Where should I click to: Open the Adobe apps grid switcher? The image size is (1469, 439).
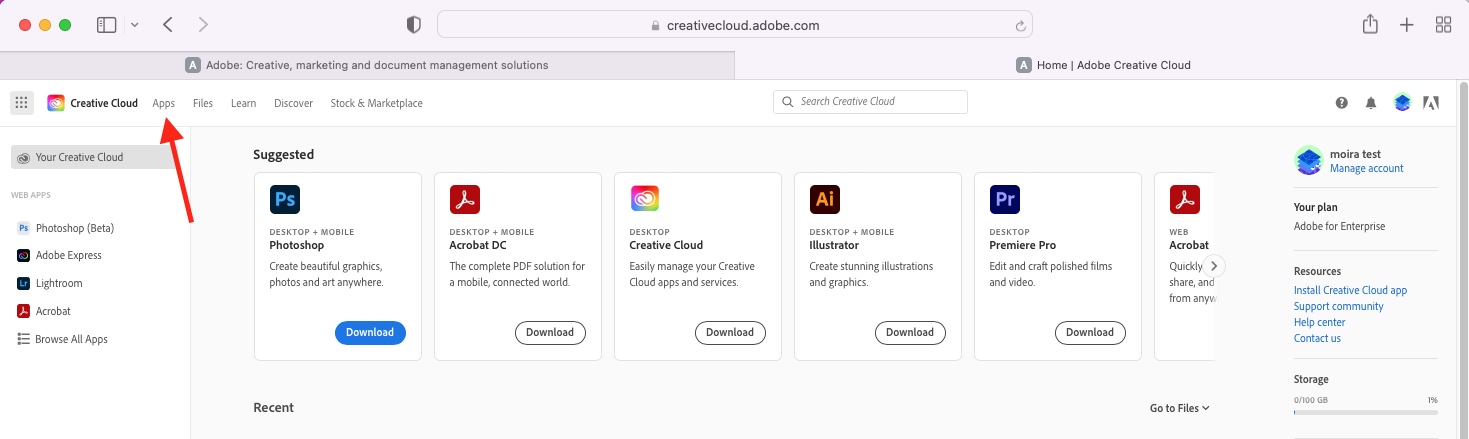pyautogui.click(x=22, y=102)
